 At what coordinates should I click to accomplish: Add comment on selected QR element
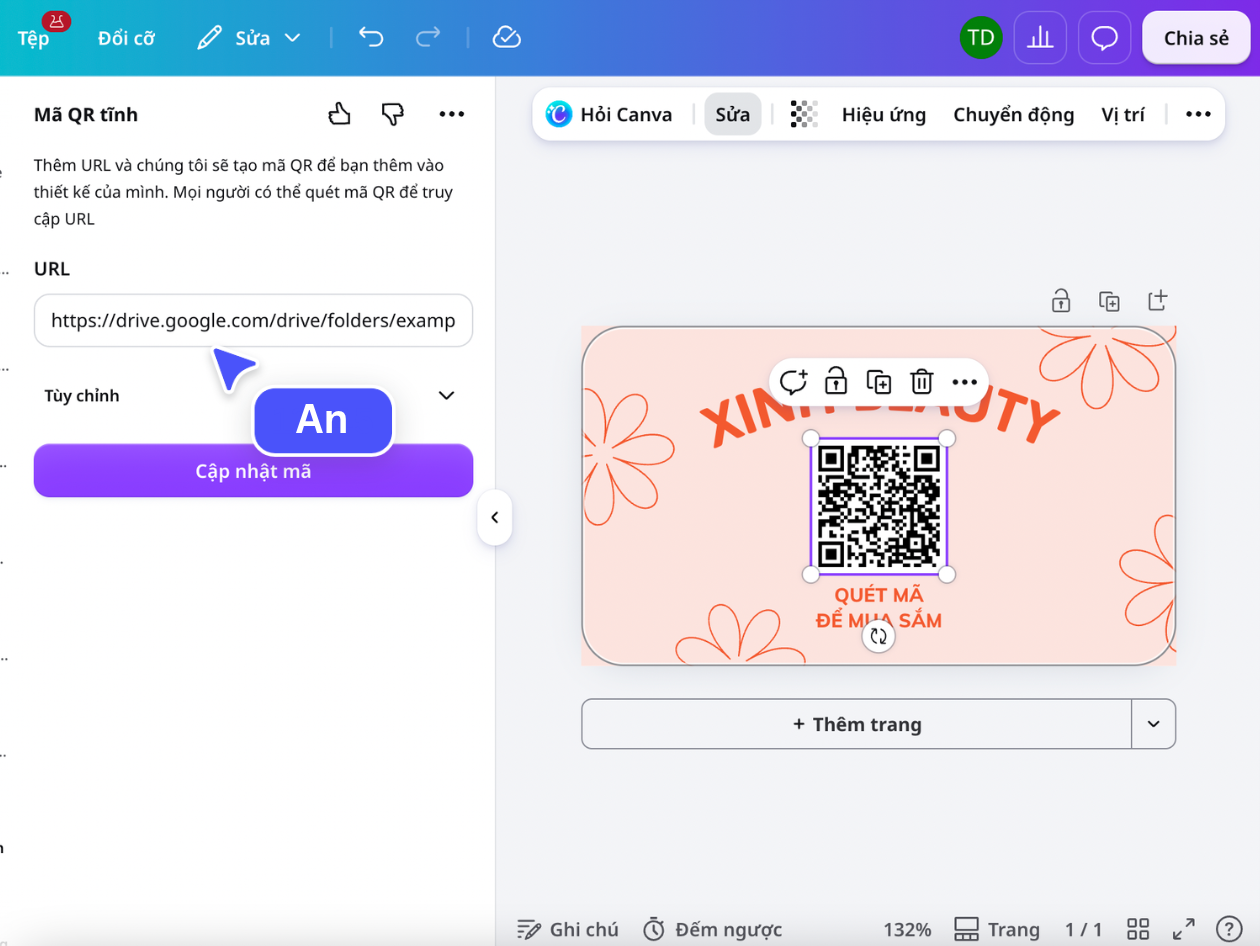pos(793,381)
